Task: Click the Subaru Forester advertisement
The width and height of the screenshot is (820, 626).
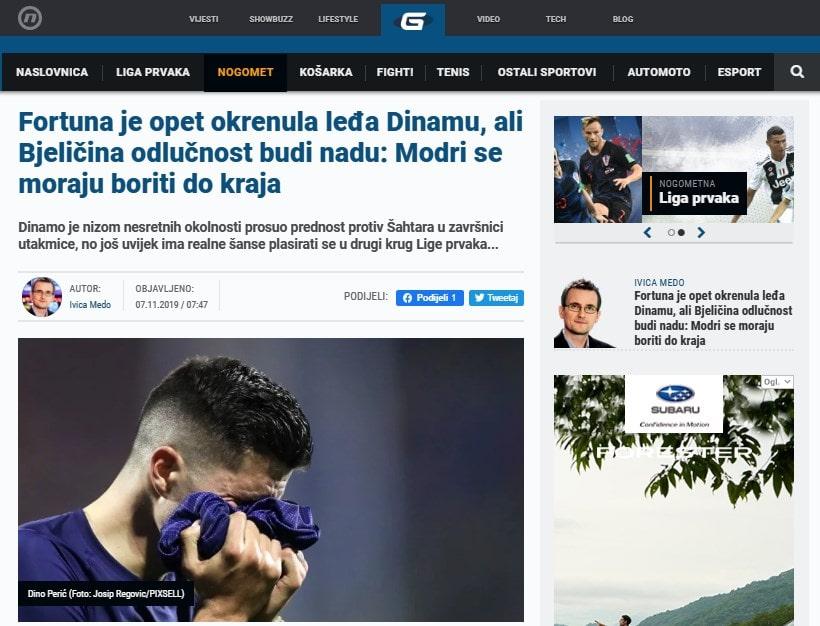Action: [674, 500]
